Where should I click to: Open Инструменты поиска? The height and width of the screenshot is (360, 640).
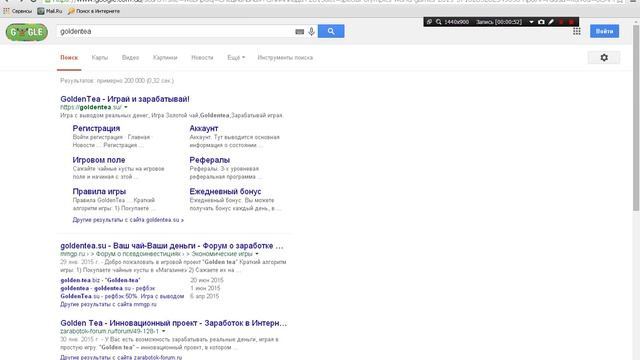tap(285, 58)
